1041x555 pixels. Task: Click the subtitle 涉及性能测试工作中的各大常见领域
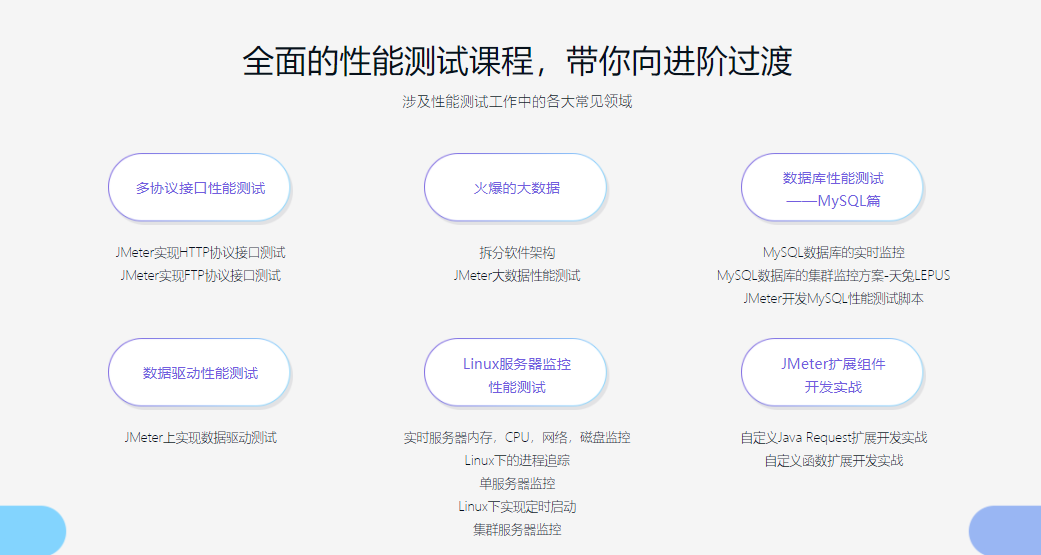coord(517,102)
